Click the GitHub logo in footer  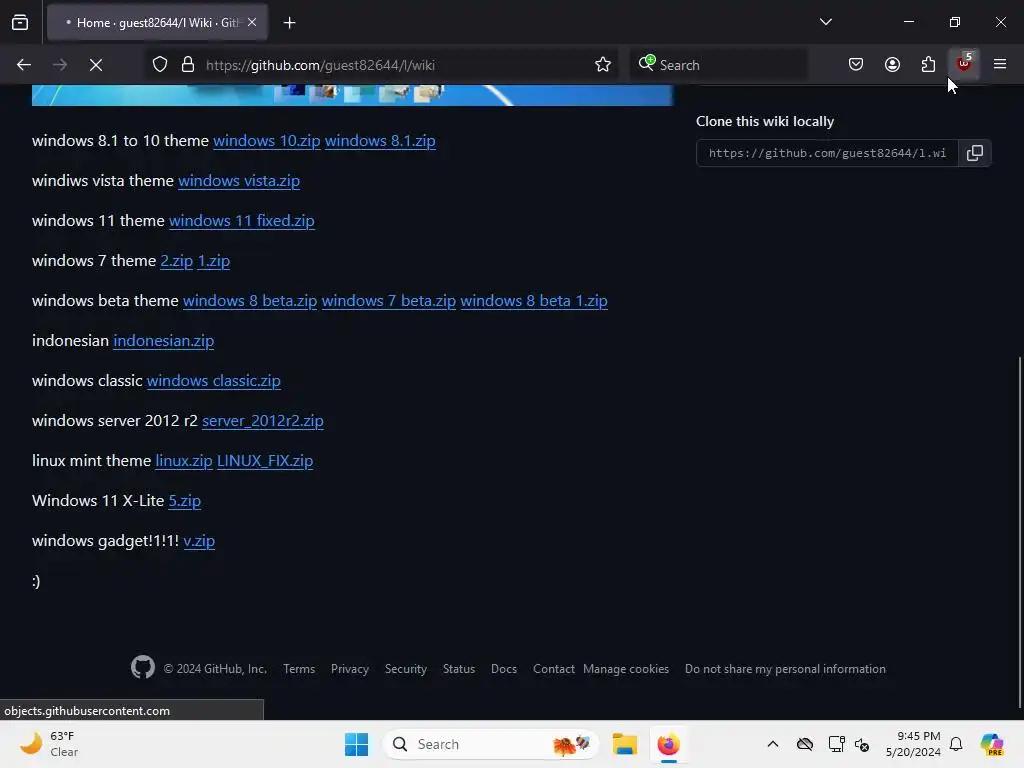[x=142, y=667]
